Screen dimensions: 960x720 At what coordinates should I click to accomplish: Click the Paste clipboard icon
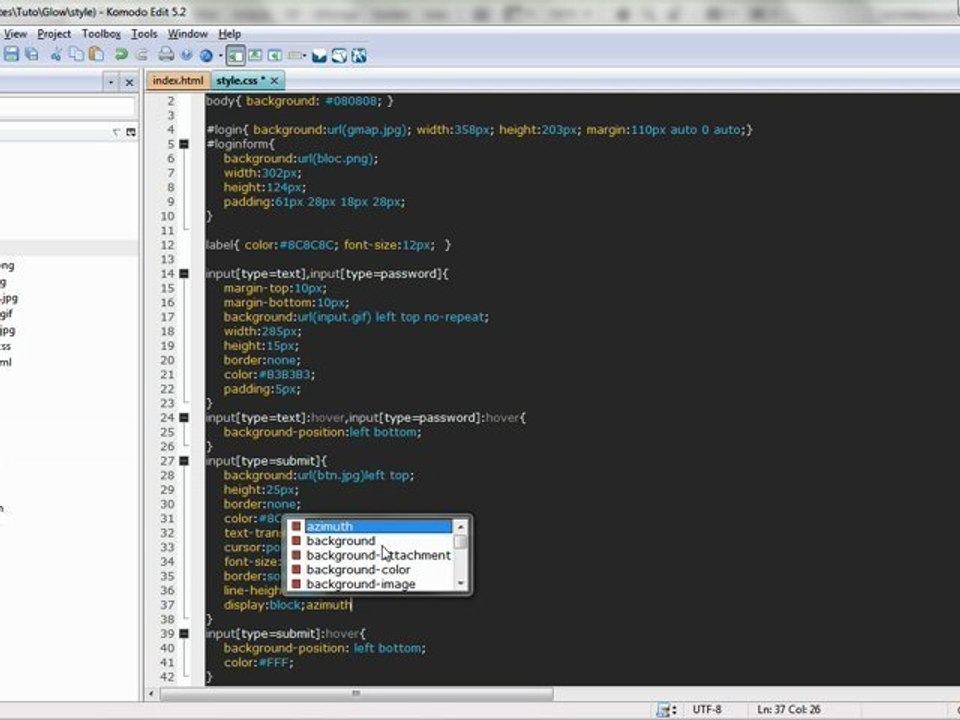pyautogui.click(x=96, y=55)
